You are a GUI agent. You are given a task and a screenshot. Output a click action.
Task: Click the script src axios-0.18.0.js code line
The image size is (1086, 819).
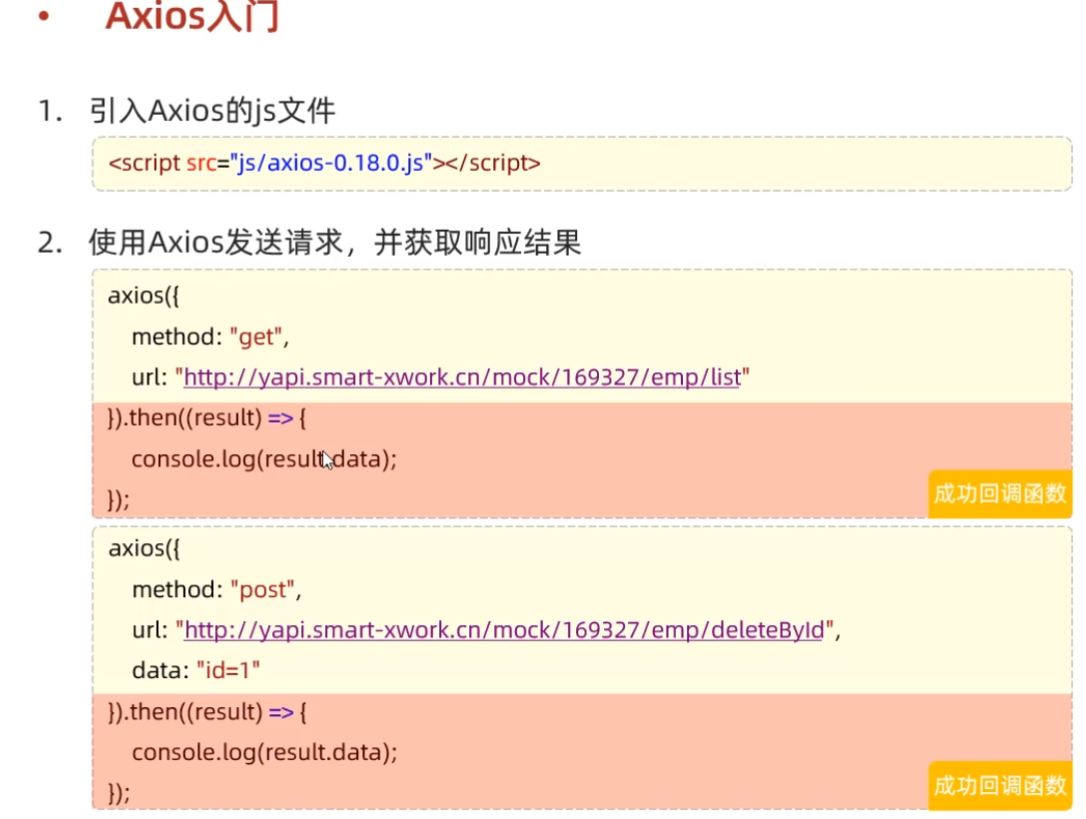tap(324, 163)
